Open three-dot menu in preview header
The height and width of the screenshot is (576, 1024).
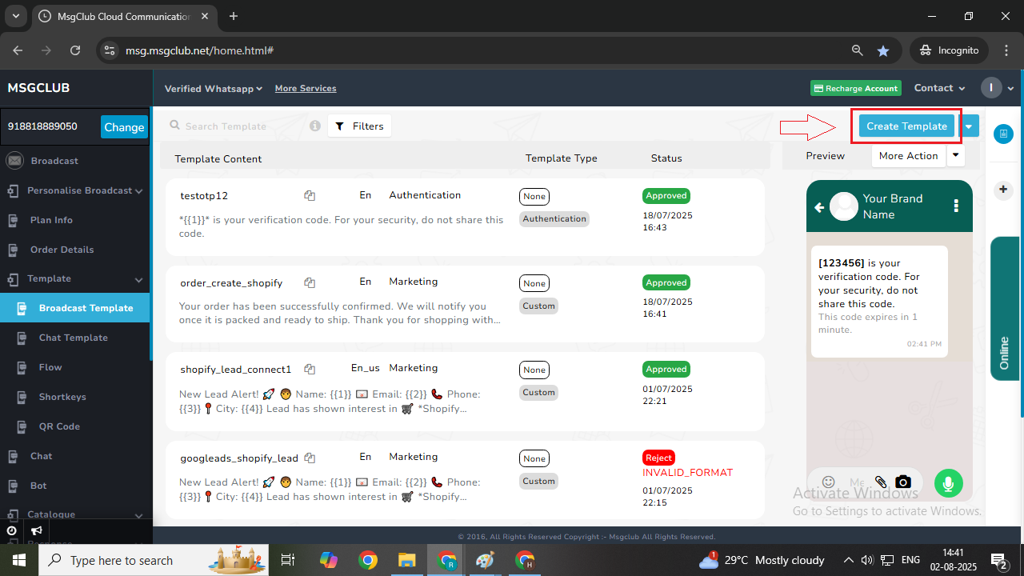click(956, 206)
